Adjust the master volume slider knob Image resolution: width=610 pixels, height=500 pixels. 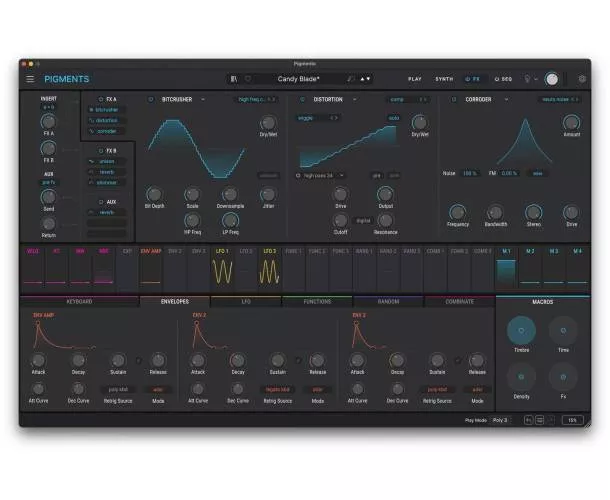click(552, 79)
